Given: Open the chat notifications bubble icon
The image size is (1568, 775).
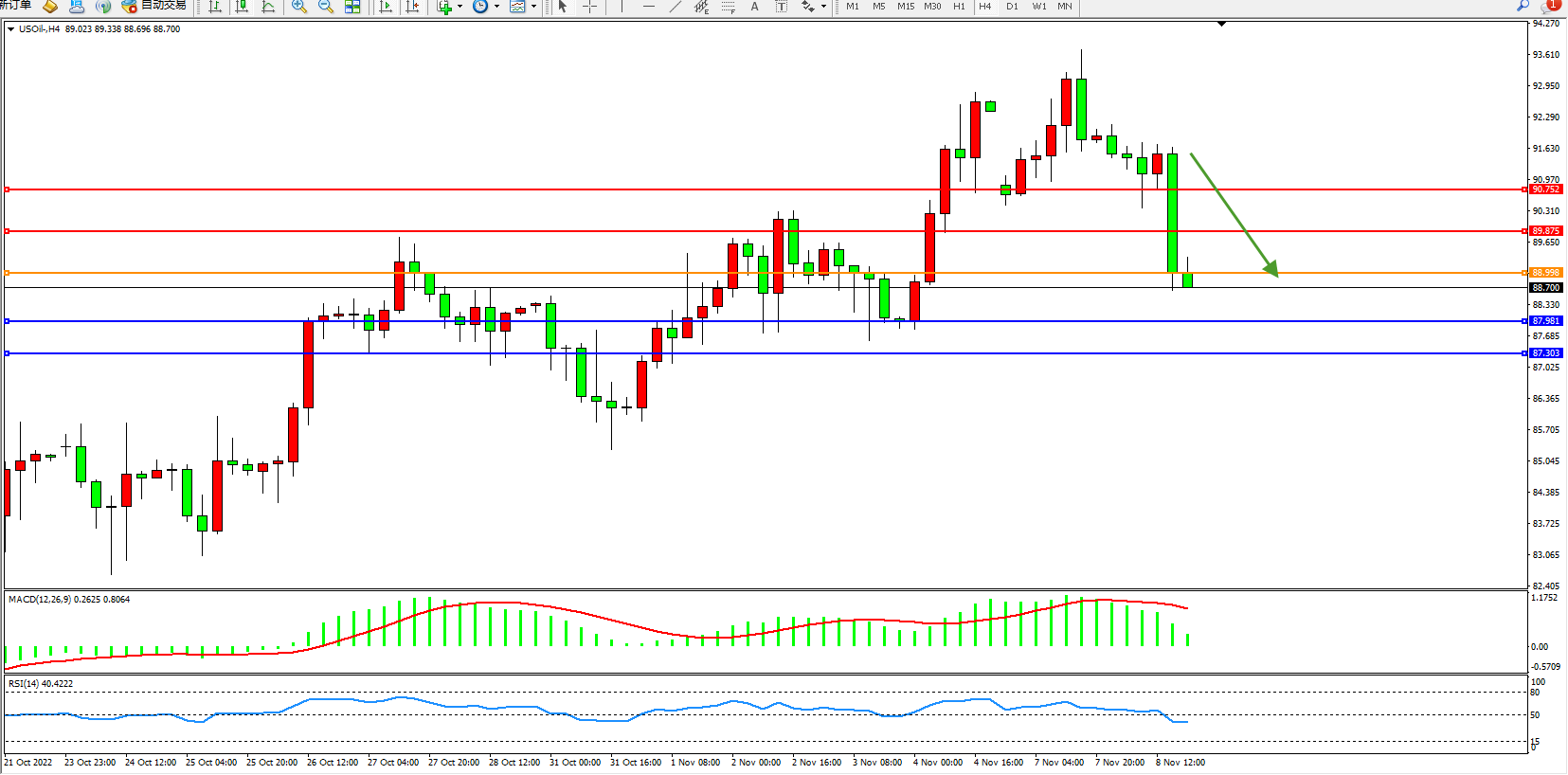Looking at the screenshot, I should pos(1550,6).
